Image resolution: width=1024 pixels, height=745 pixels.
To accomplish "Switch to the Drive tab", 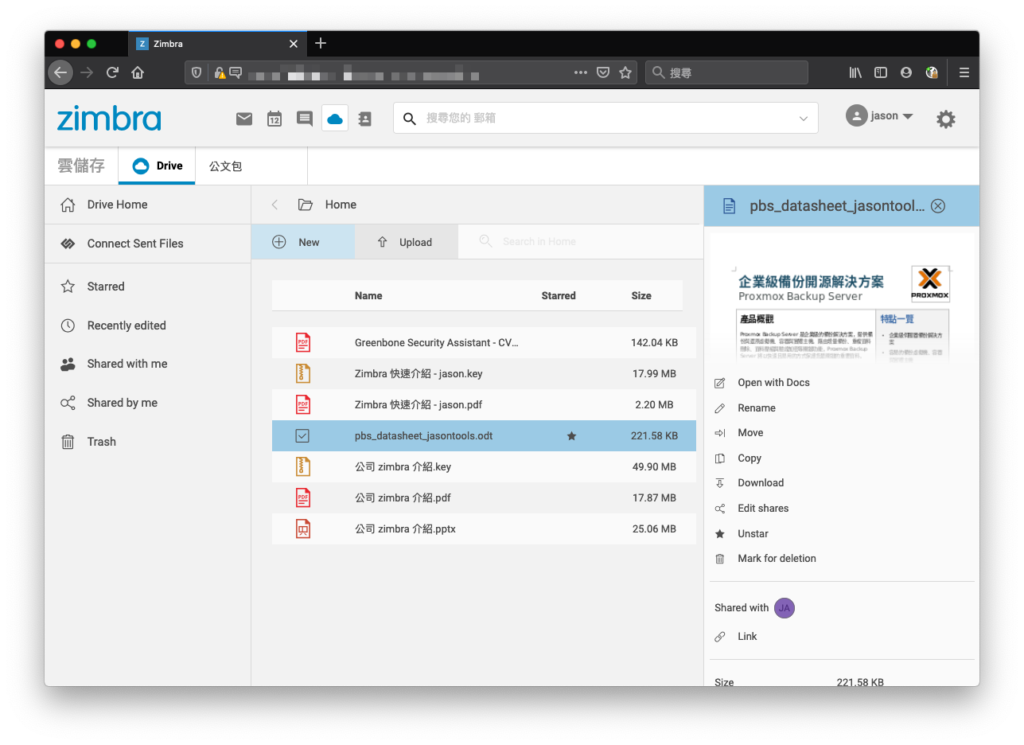I will 157,166.
